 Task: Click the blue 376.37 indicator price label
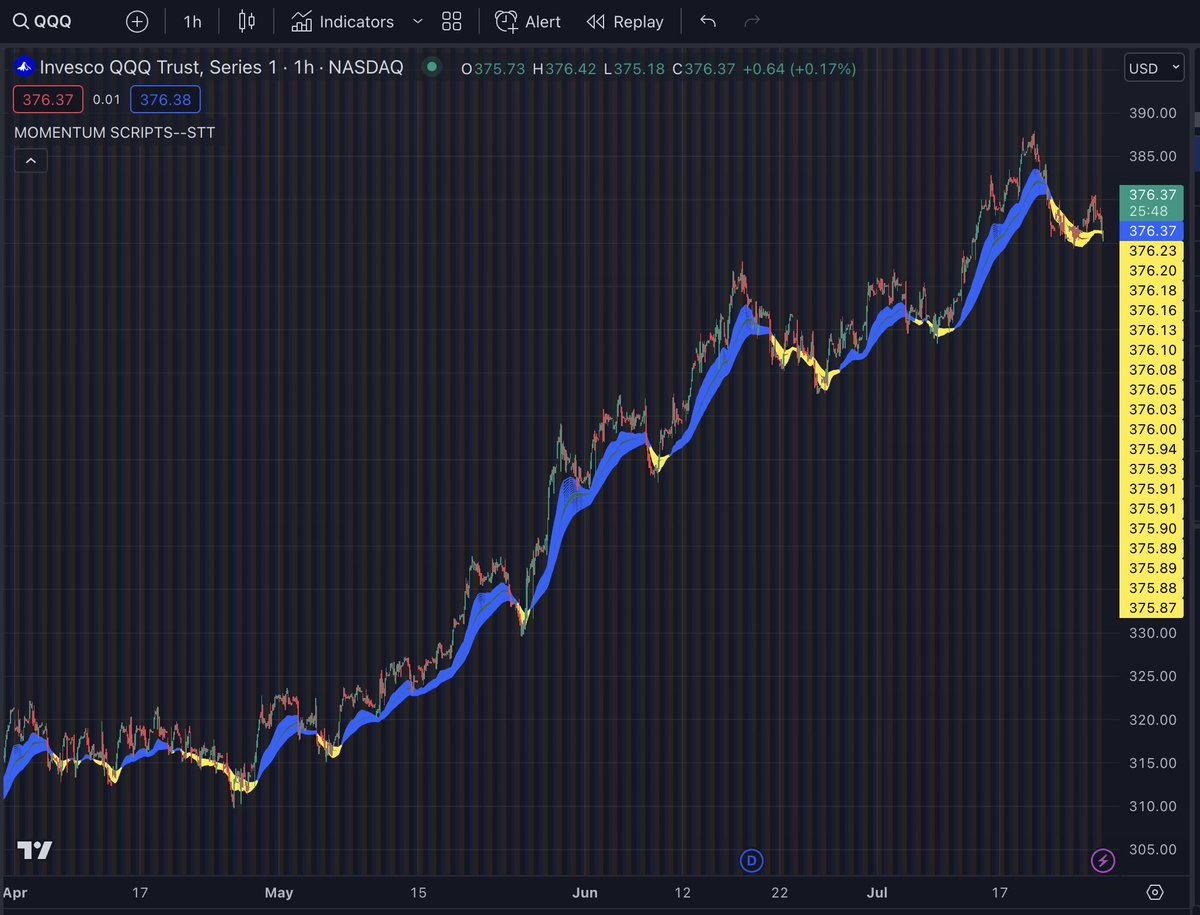1152,231
